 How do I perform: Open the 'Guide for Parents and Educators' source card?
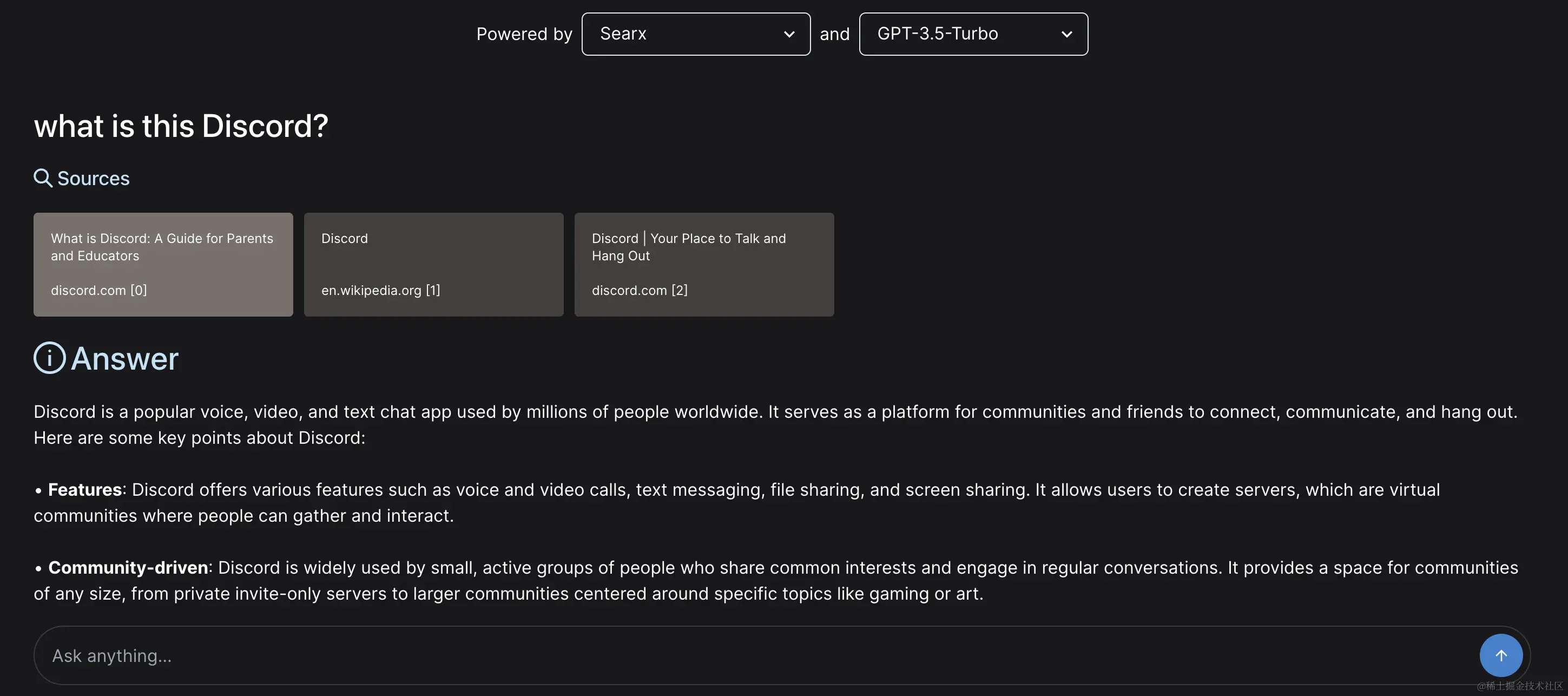[163, 264]
